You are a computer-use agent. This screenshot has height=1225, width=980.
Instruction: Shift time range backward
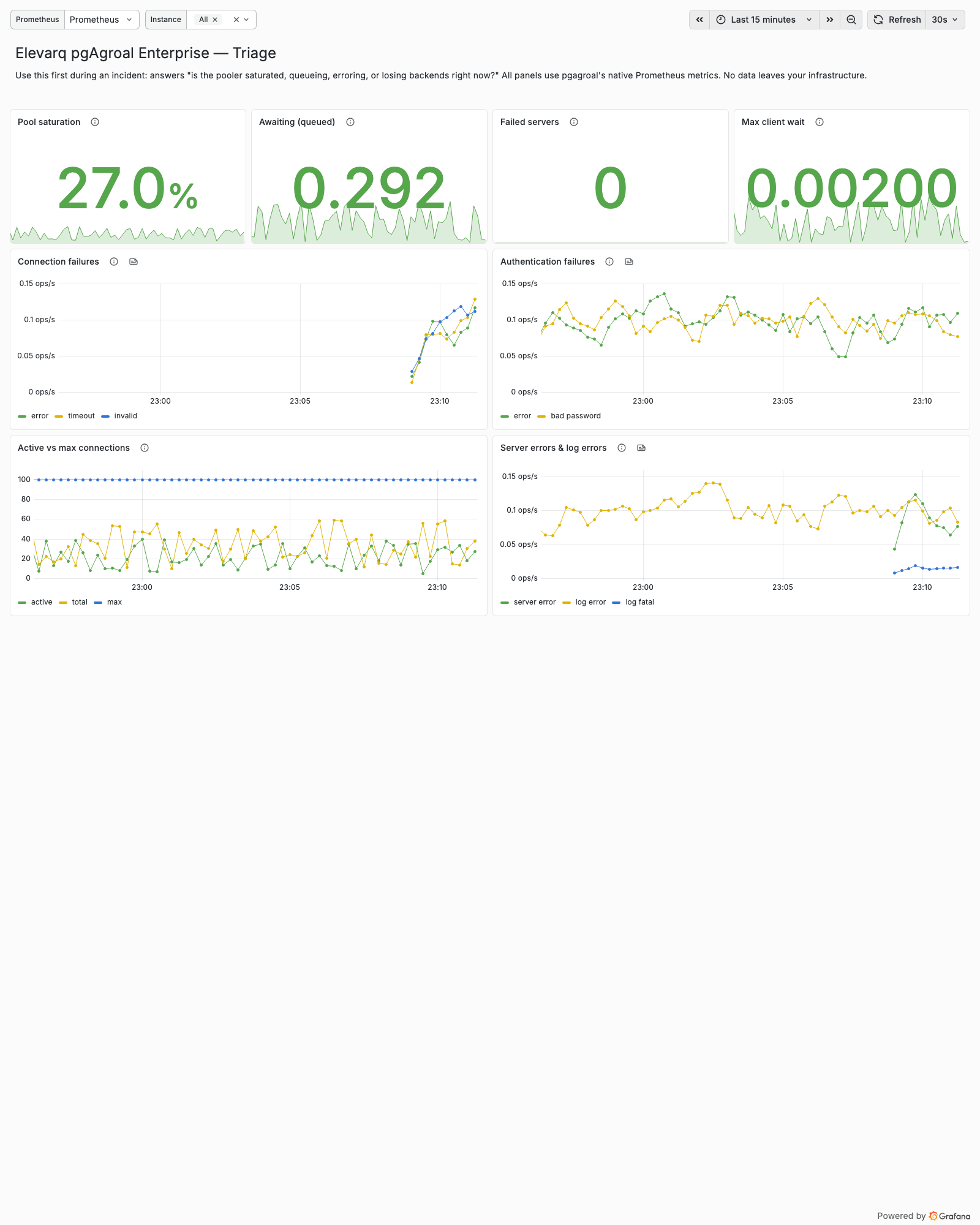tap(699, 20)
